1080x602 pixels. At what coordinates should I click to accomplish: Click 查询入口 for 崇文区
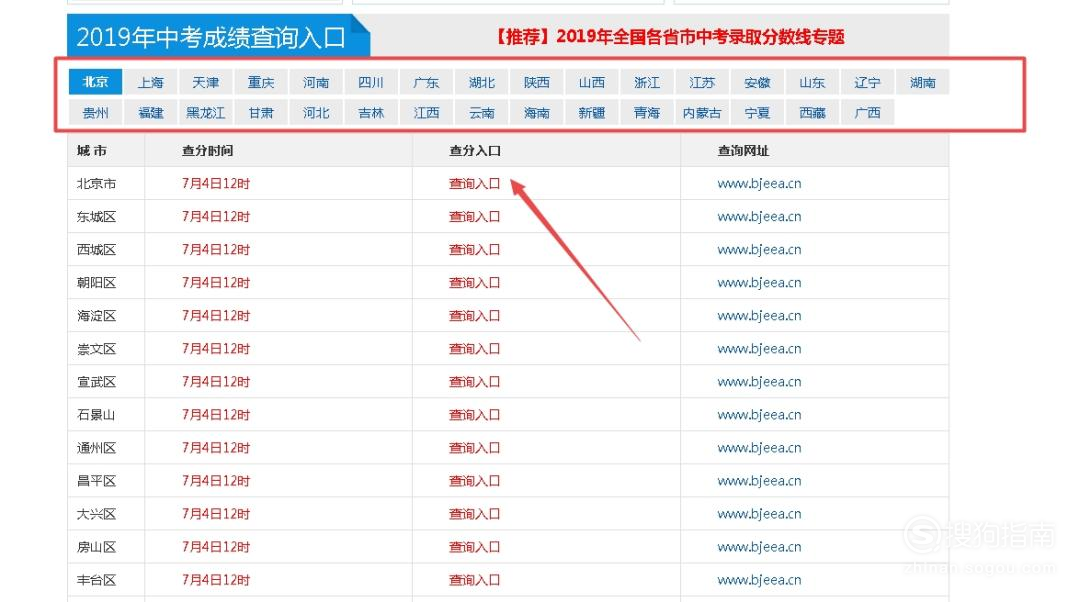[474, 349]
